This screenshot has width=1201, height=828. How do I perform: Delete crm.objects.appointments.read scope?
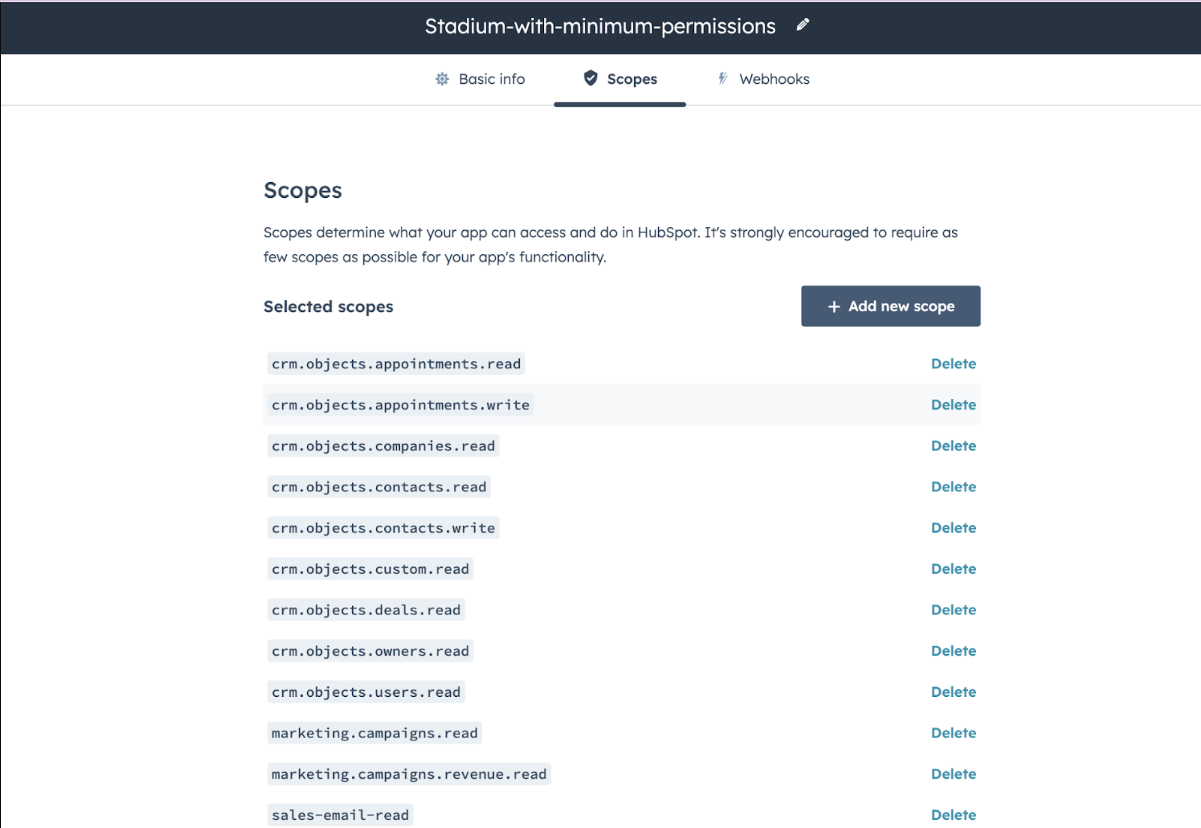[x=953, y=364]
